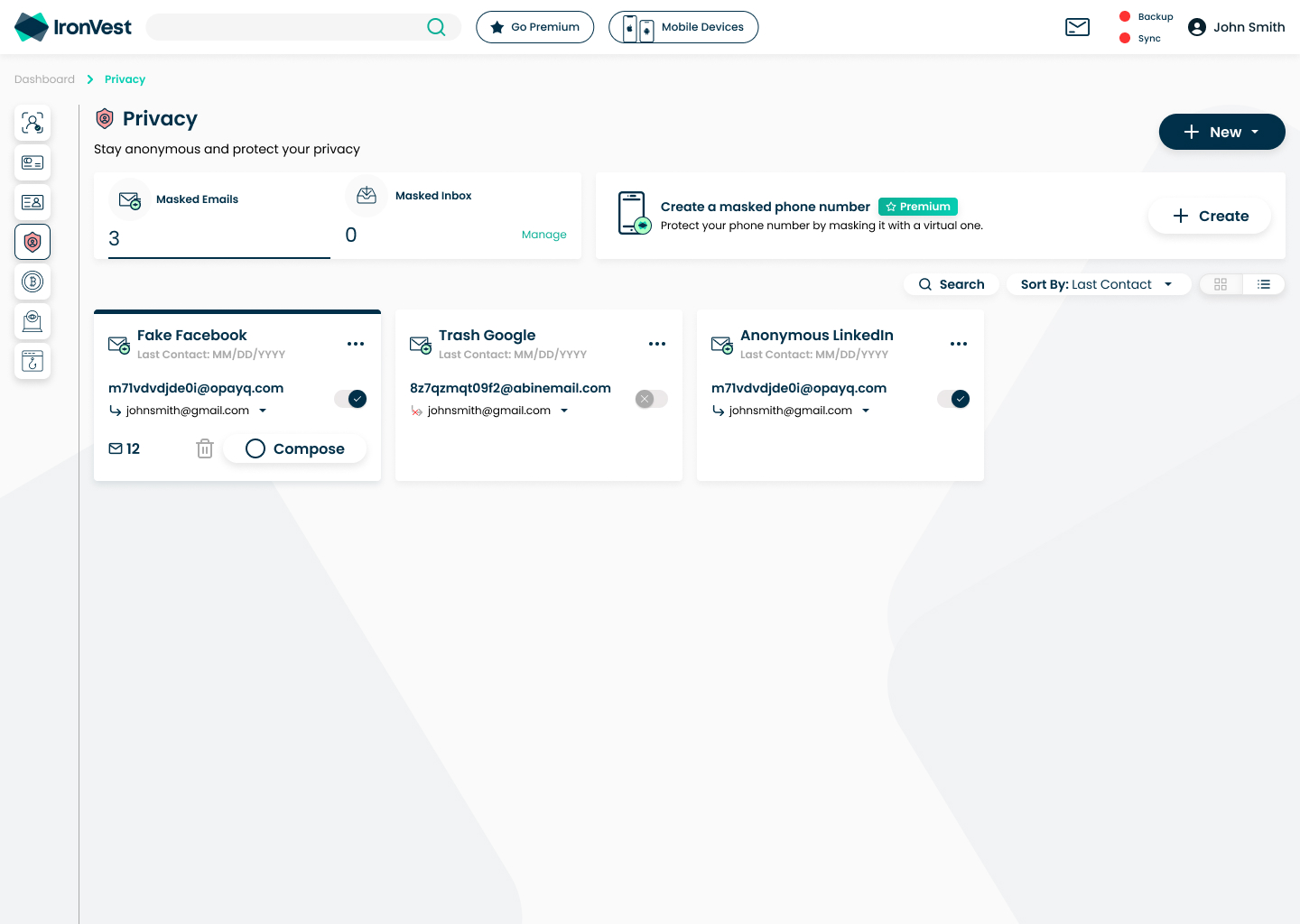Enable Trash Google masked email toggle
1300x924 pixels.
coord(652,399)
